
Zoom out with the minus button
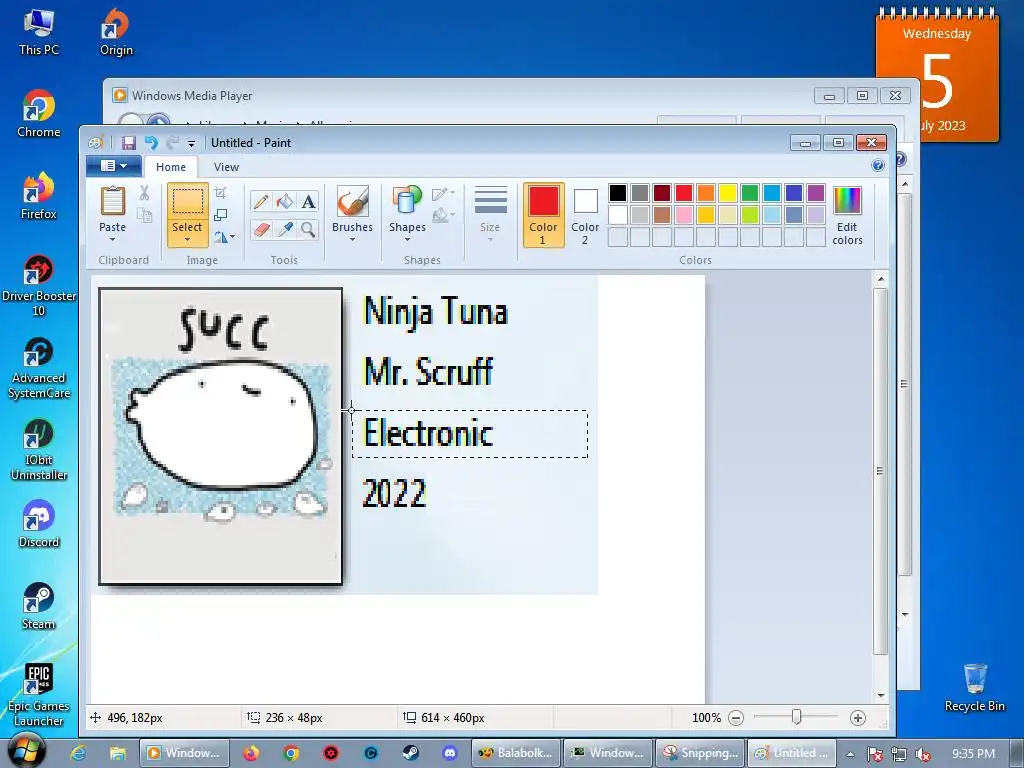[735, 718]
